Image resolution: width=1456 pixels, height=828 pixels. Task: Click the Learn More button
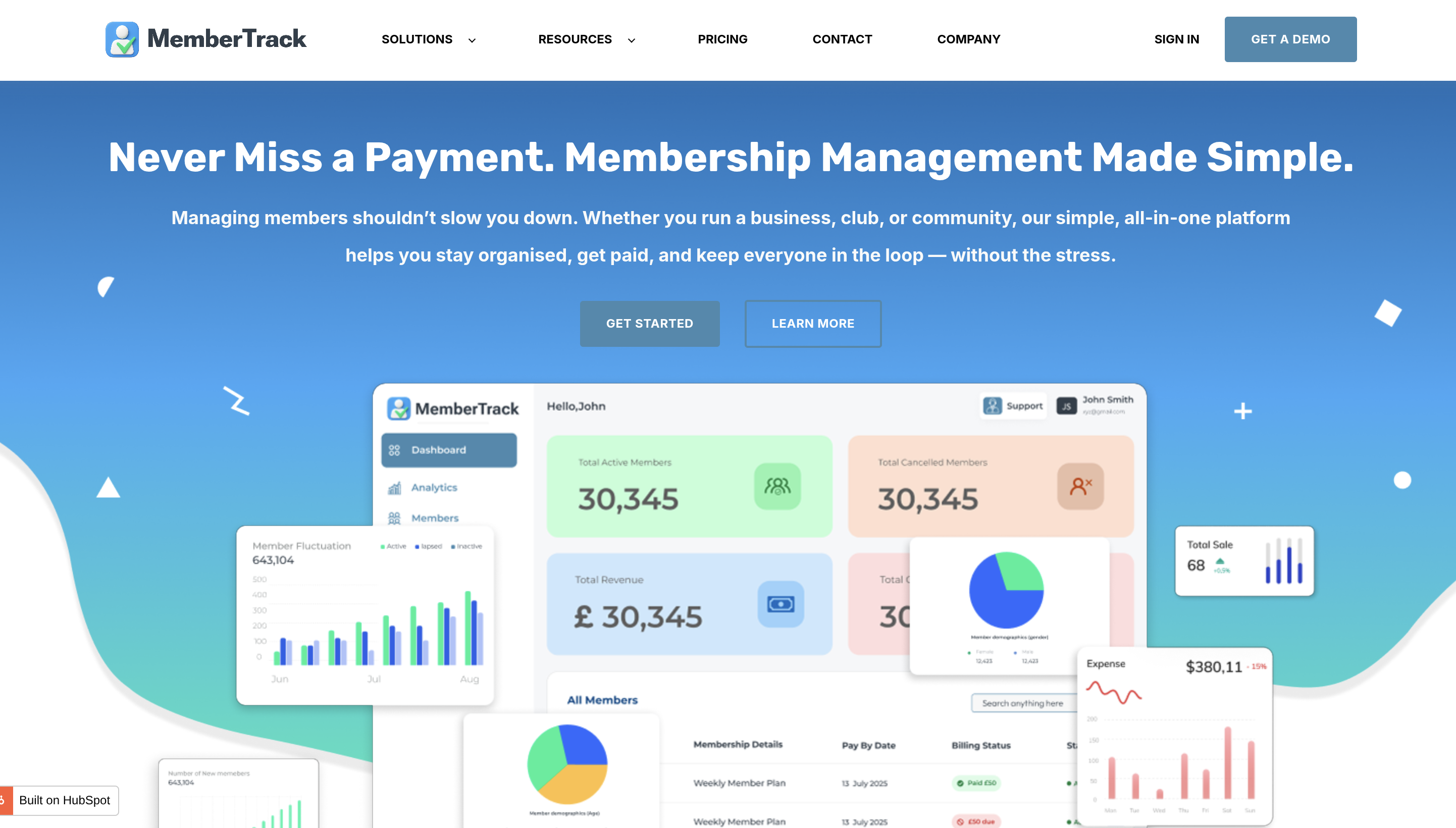click(x=813, y=324)
